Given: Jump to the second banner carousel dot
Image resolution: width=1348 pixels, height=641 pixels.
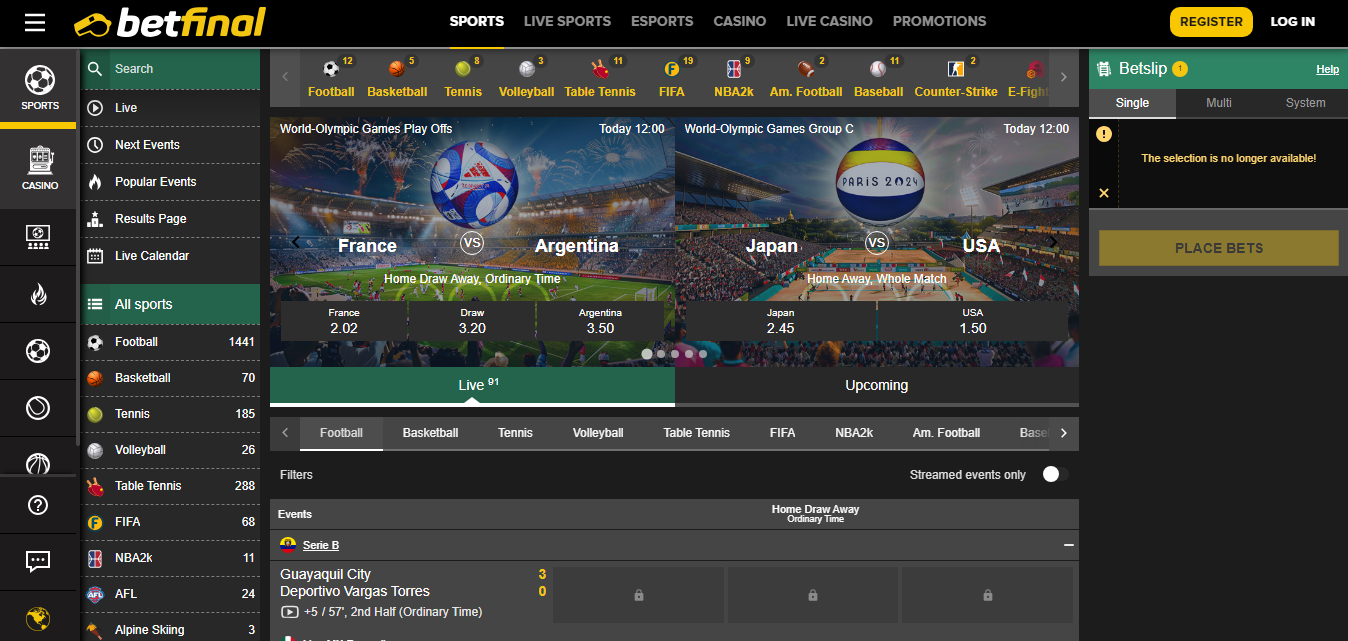Looking at the screenshot, I should click(661, 354).
